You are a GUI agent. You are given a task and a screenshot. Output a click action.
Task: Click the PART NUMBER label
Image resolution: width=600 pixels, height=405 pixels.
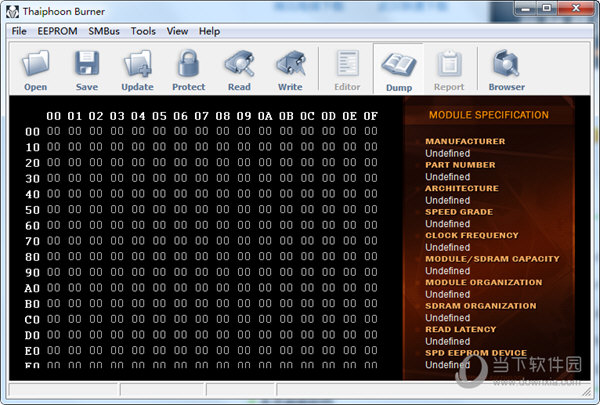pos(460,165)
